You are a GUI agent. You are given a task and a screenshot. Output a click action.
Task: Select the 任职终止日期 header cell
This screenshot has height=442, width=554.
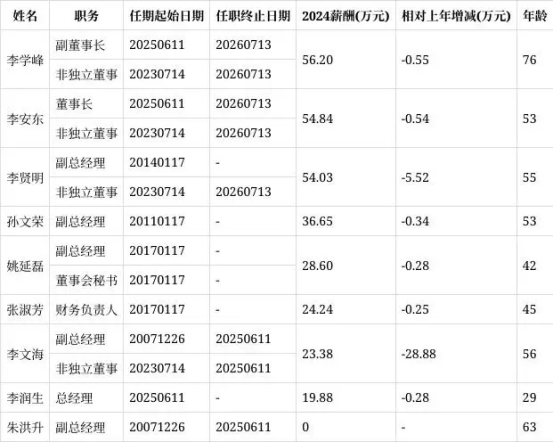tap(253, 16)
